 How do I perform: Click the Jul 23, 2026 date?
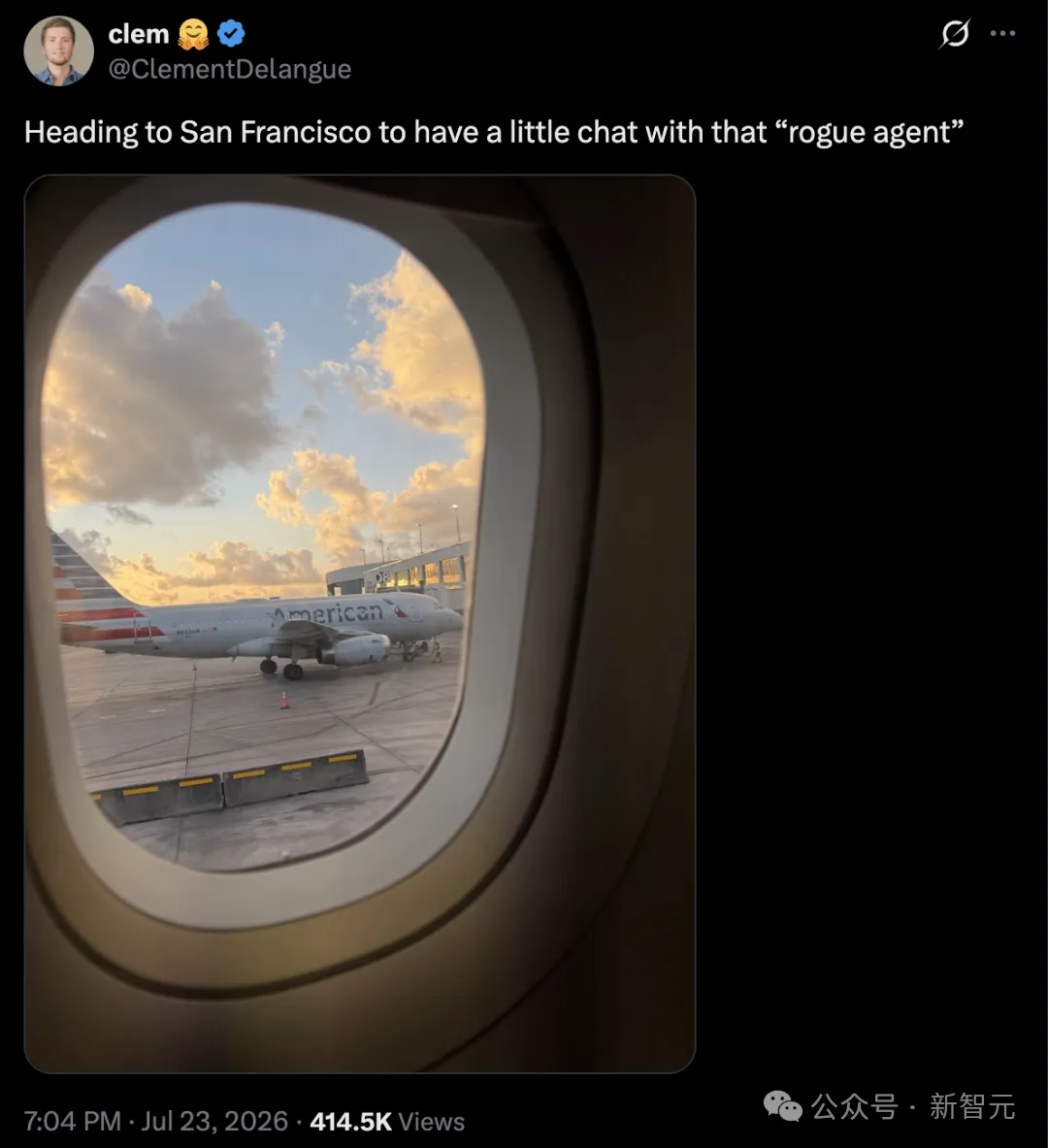click(214, 1121)
